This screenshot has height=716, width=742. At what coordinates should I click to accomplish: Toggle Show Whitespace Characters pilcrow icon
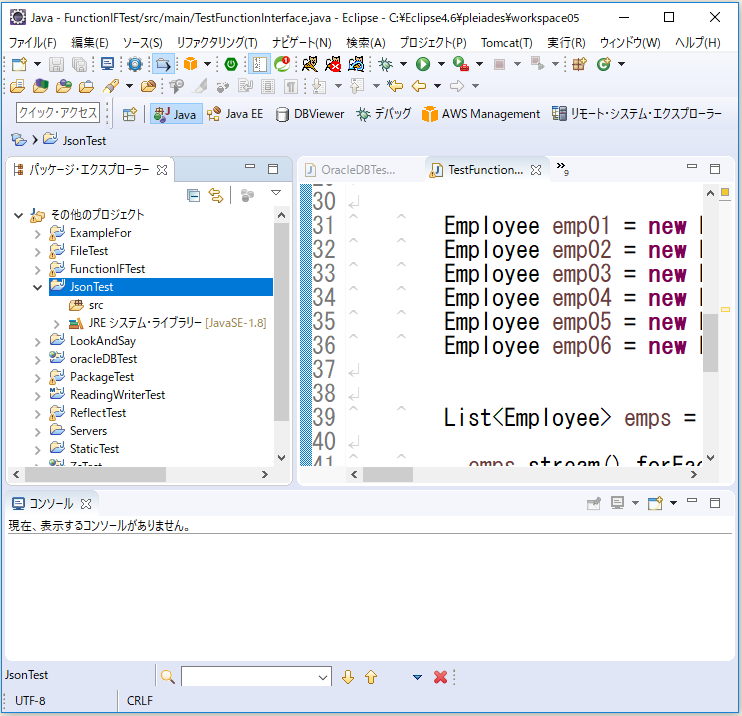[291, 86]
